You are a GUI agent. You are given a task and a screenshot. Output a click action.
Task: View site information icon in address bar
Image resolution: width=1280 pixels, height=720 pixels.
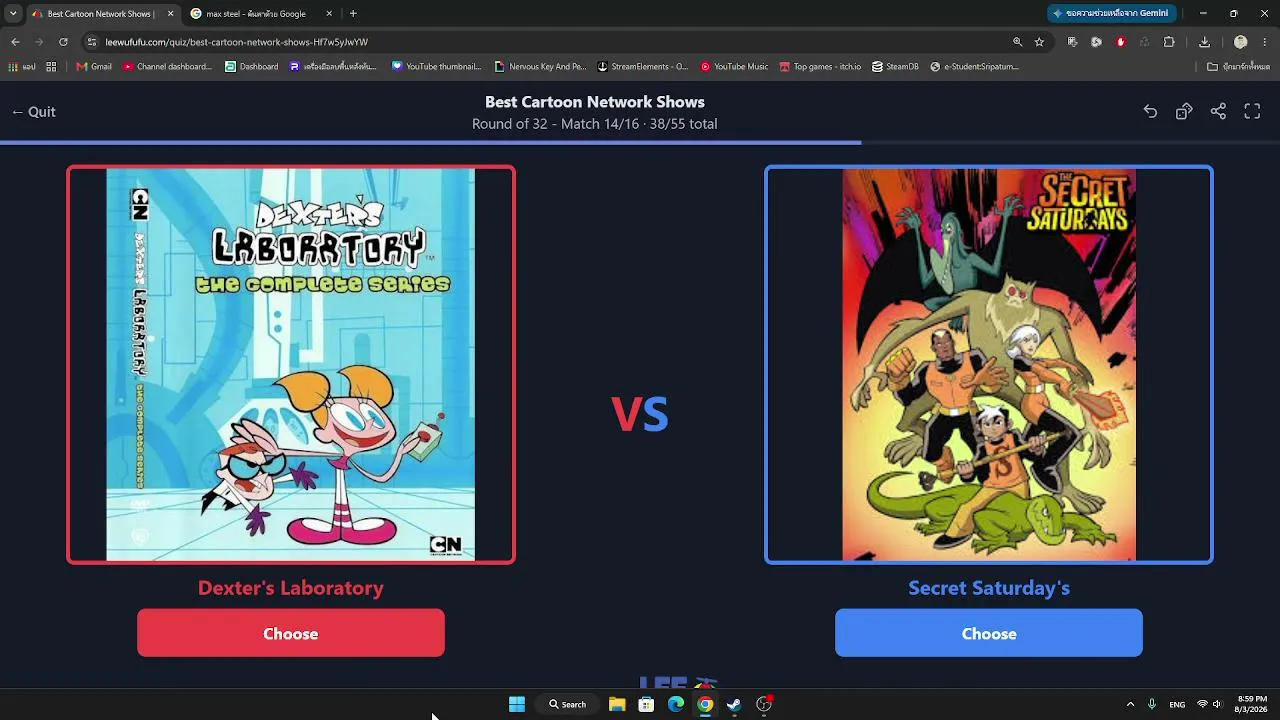click(91, 42)
